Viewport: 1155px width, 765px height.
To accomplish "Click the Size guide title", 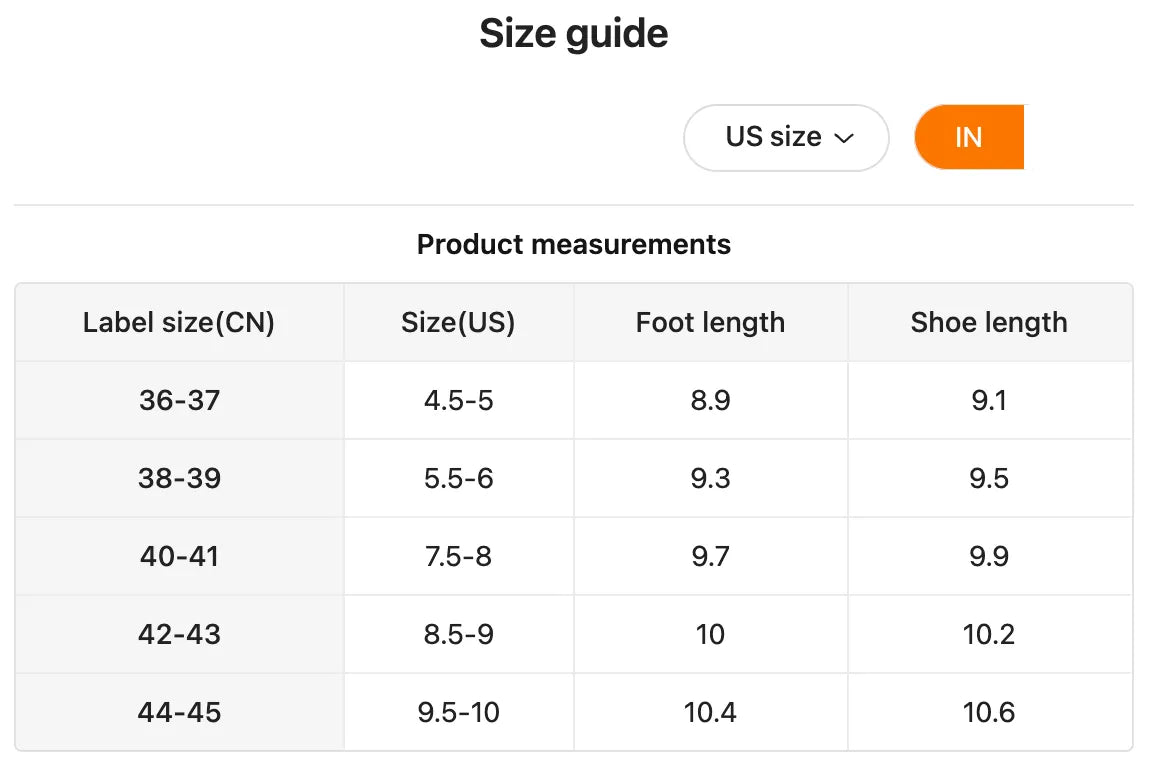I will [x=574, y=34].
